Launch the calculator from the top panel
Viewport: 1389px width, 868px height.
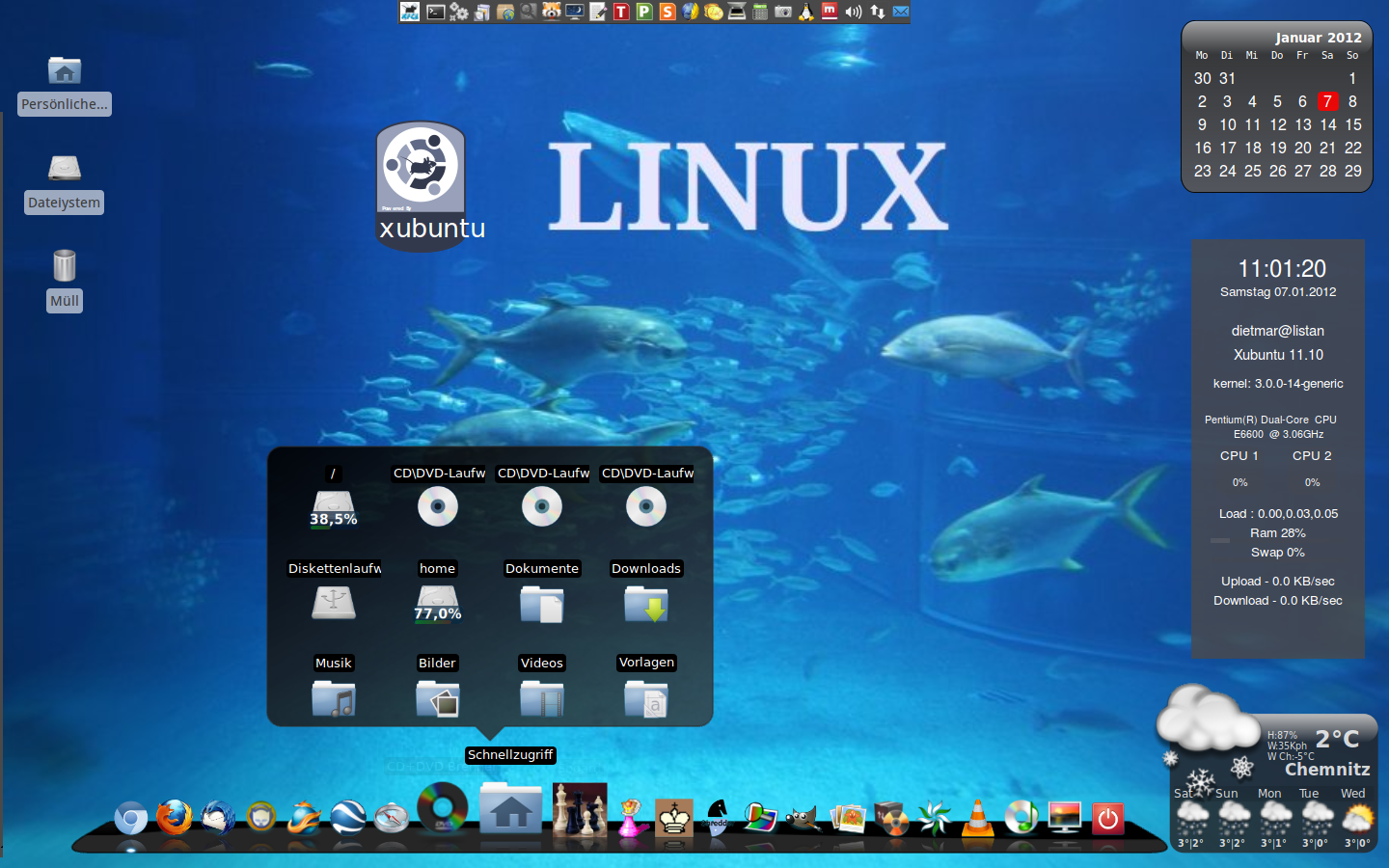click(x=760, y=12)
